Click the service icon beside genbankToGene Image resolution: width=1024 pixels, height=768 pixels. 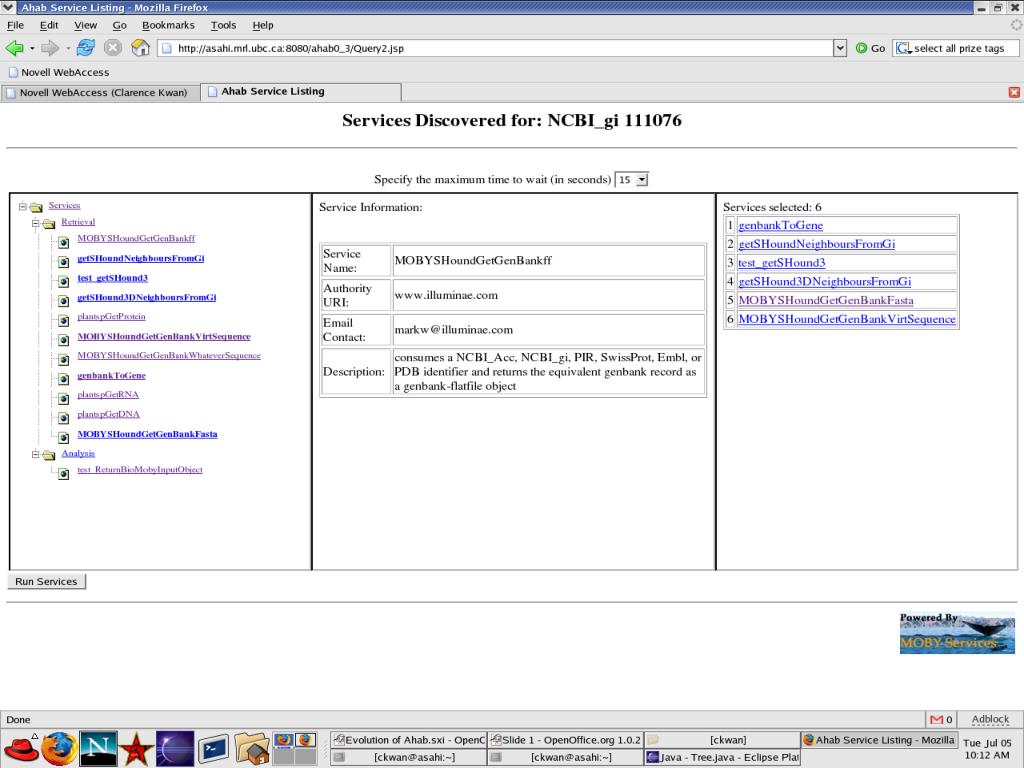pyautogui.click(x=63, y=379)
